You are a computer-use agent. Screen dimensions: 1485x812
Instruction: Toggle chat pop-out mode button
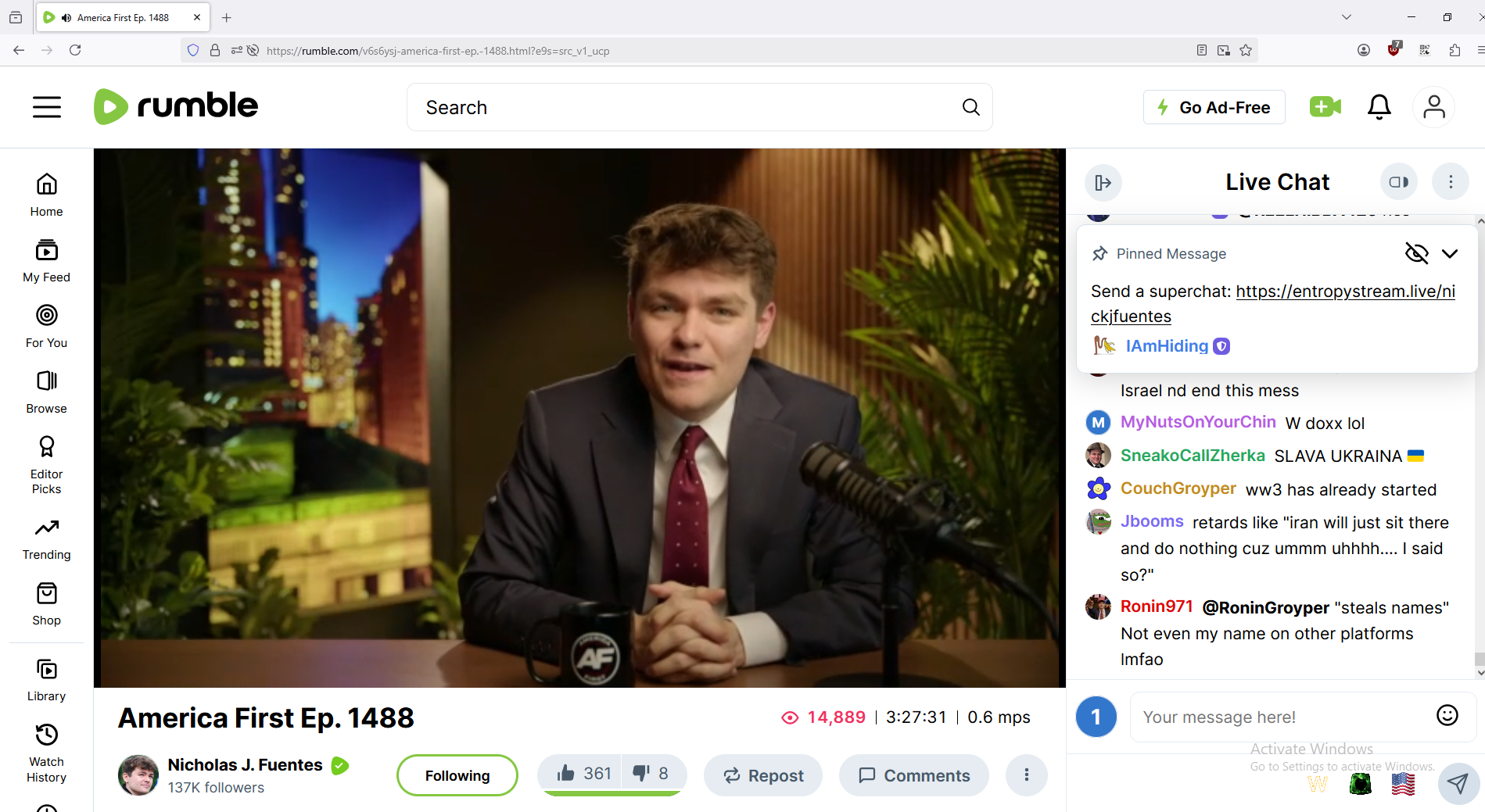pos(1398,182)
